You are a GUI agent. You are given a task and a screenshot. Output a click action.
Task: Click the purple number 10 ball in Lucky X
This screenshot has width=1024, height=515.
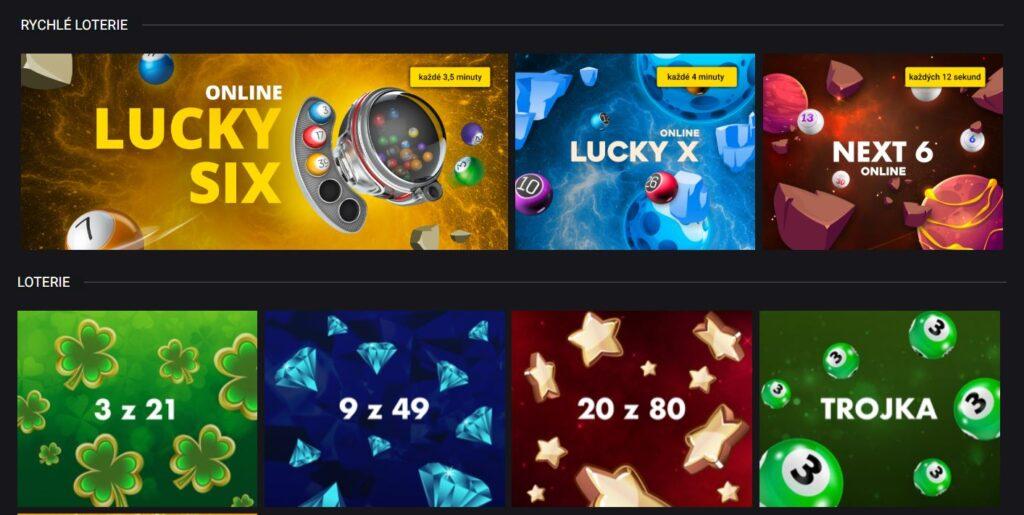(x=534, y=193)
